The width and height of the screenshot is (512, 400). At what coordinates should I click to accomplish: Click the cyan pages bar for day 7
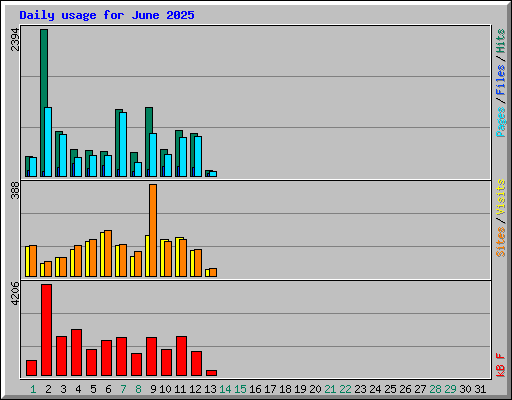click(123, 144)
